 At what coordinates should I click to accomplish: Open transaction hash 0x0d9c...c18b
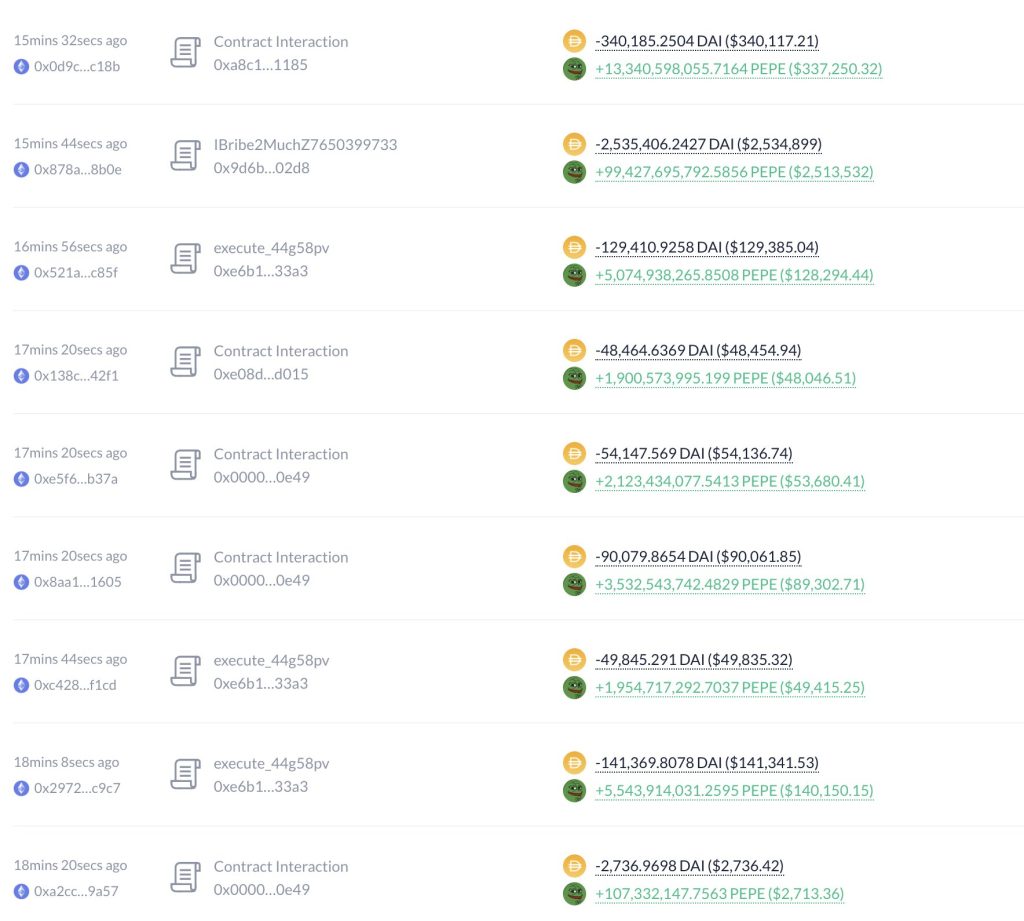[77, 66]
